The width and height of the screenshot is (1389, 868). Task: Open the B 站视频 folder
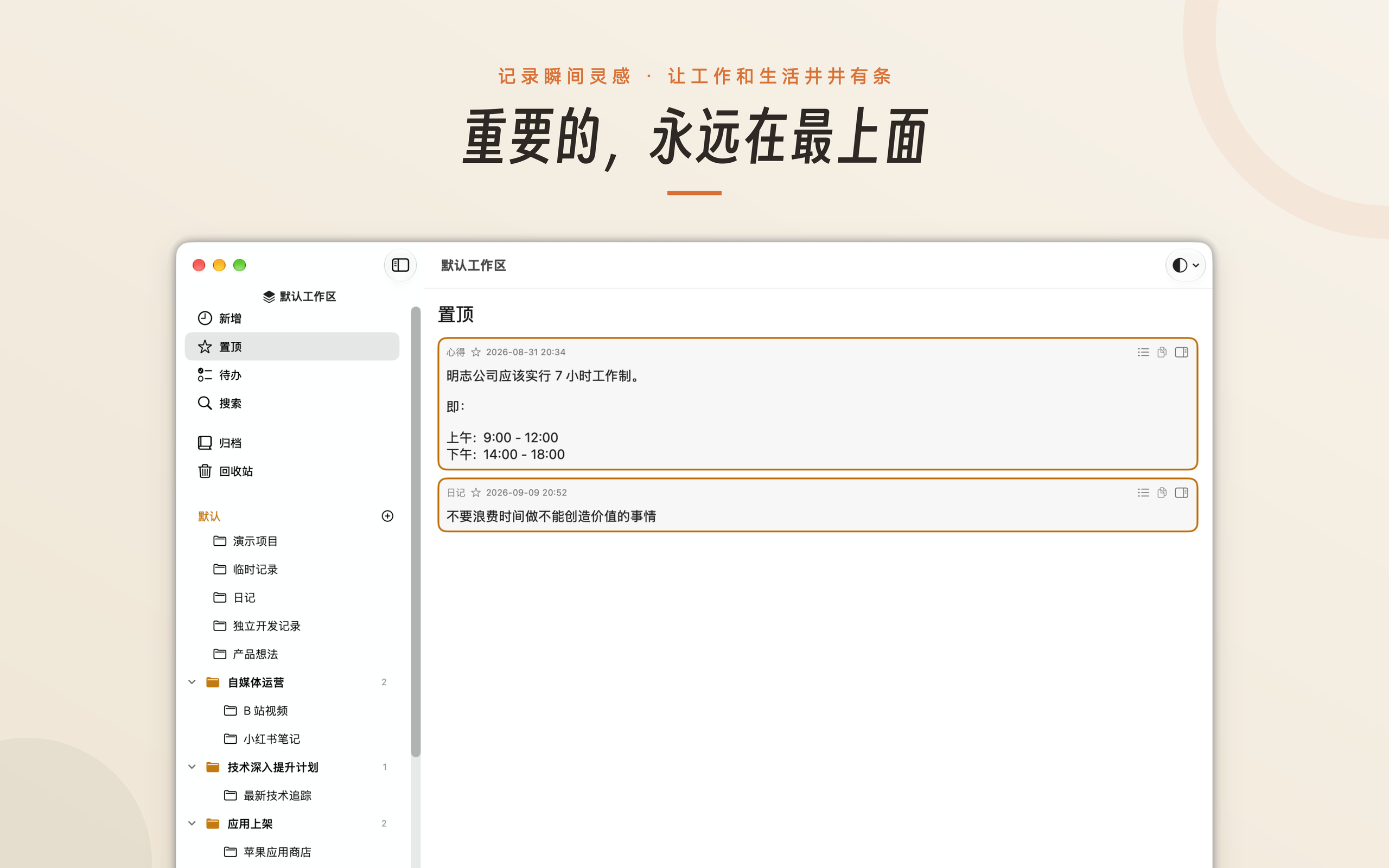[292, 710]
